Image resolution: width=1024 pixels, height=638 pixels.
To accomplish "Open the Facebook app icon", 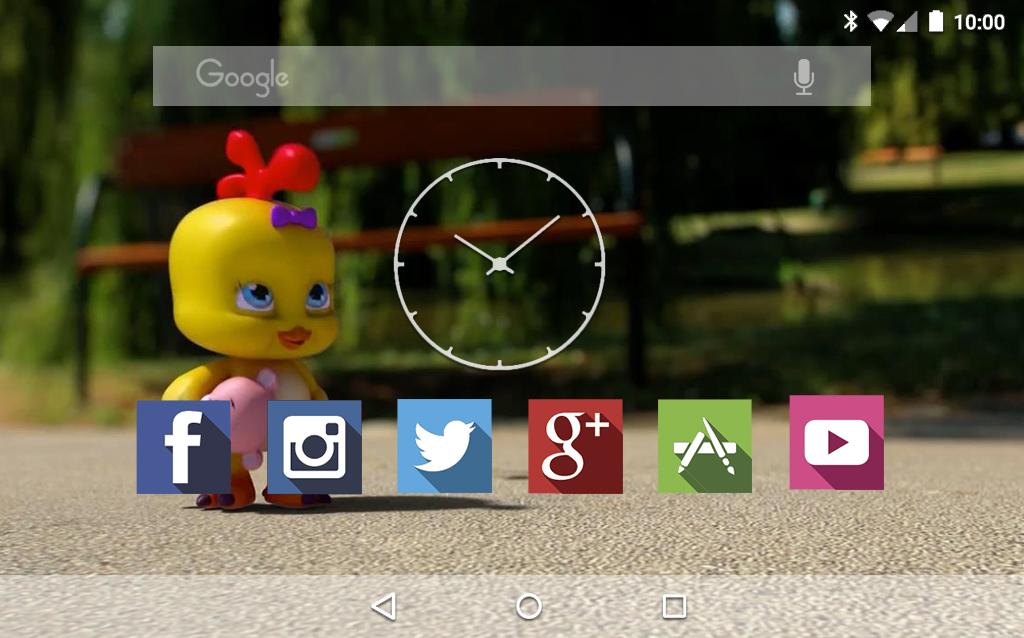I will pos(184,447).
